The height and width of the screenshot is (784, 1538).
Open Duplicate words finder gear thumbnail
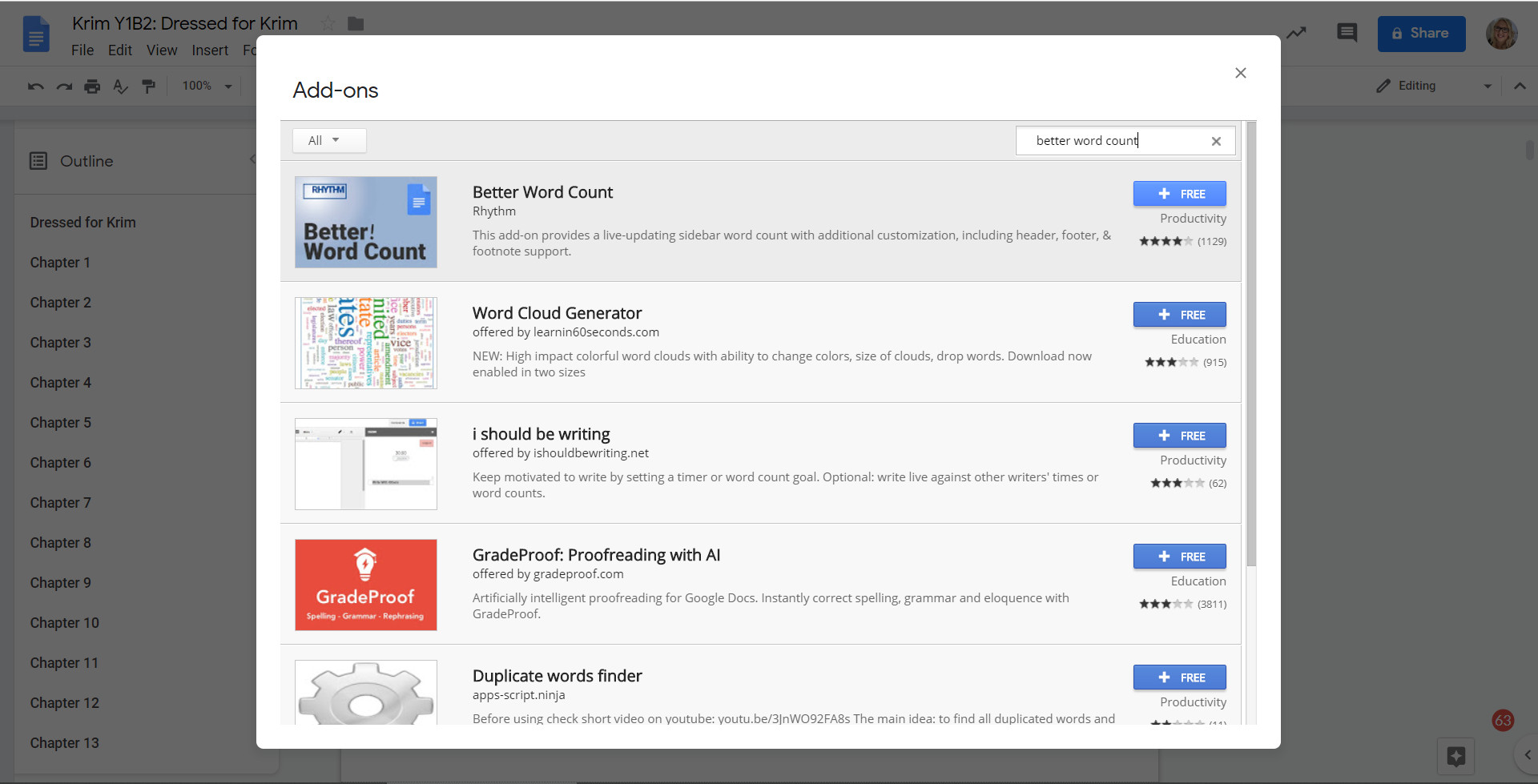[366, 693]
